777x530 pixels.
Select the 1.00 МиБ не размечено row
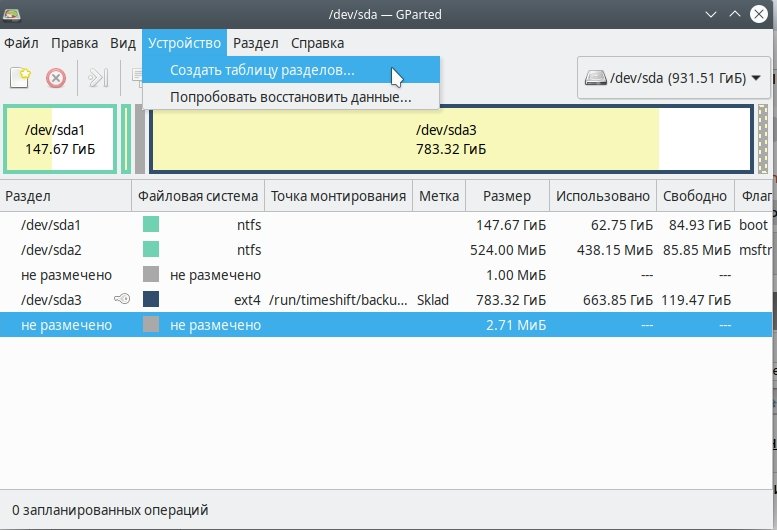pos(386,275)
